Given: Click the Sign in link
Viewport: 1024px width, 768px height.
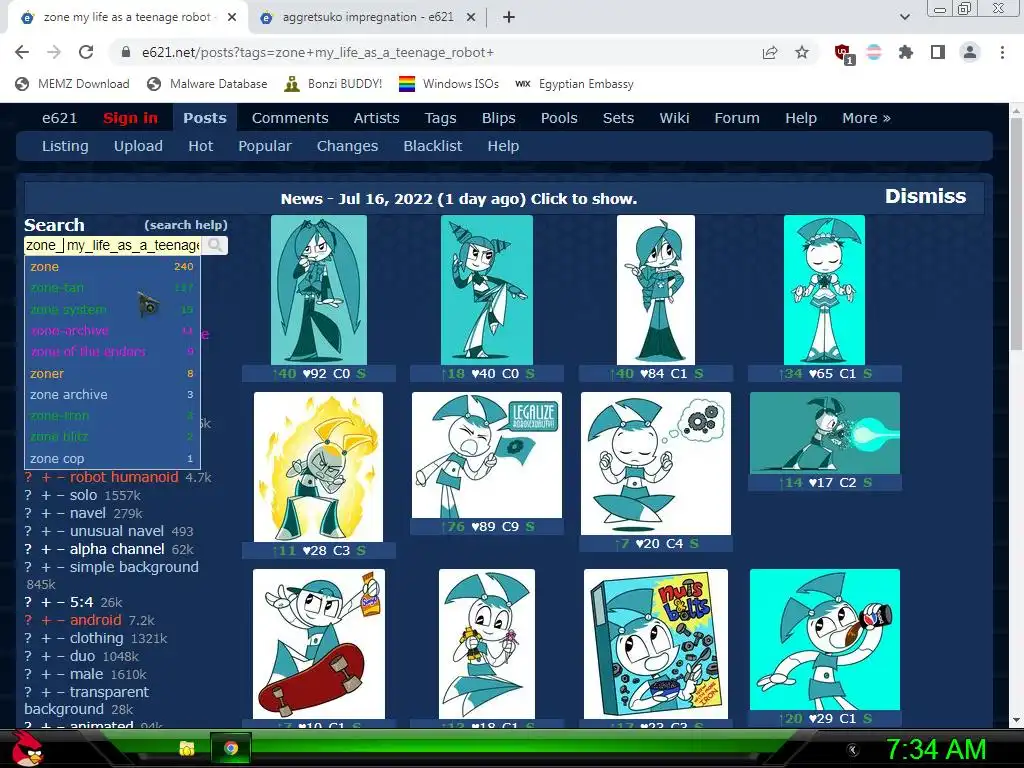Looking at the screenshot, I should (130, 118).
